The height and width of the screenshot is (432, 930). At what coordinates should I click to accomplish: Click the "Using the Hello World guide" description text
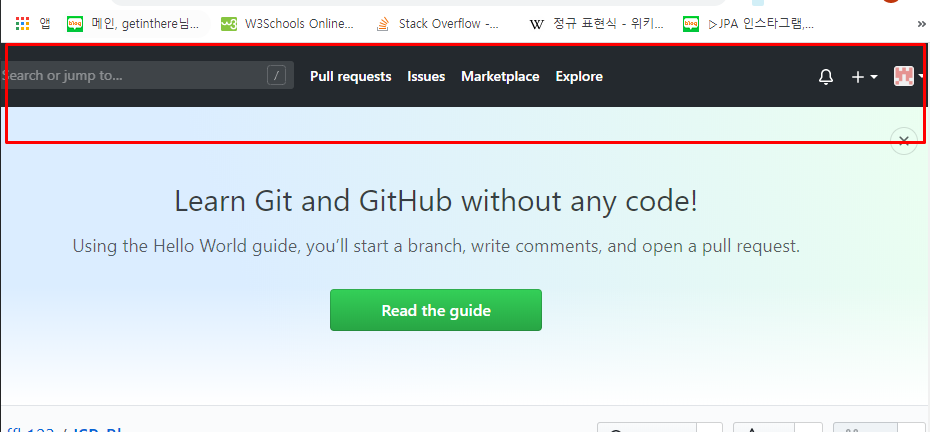pos(436,246)
